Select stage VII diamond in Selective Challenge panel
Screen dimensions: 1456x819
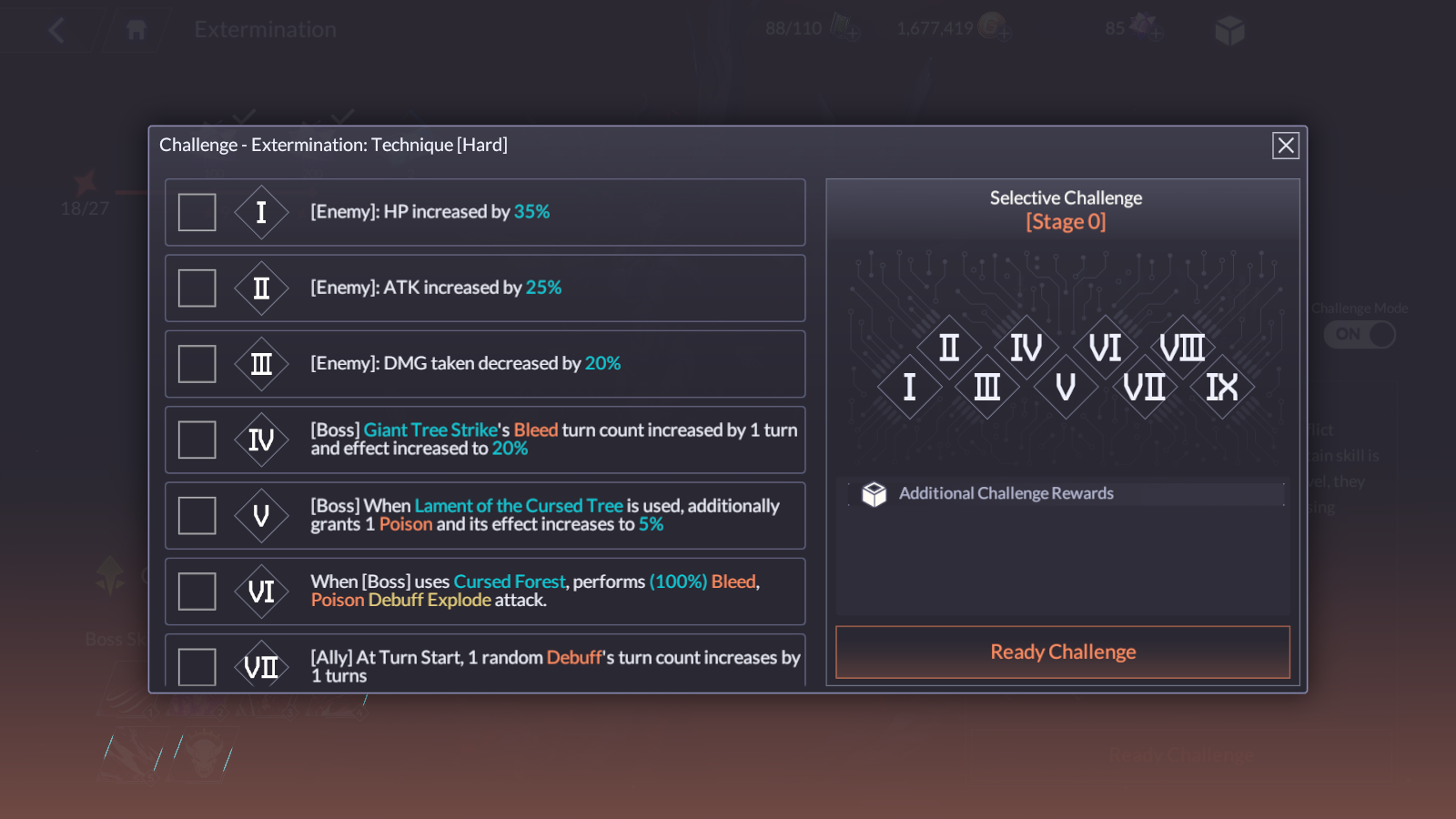pyautogui.click(x=1144, y=387)
